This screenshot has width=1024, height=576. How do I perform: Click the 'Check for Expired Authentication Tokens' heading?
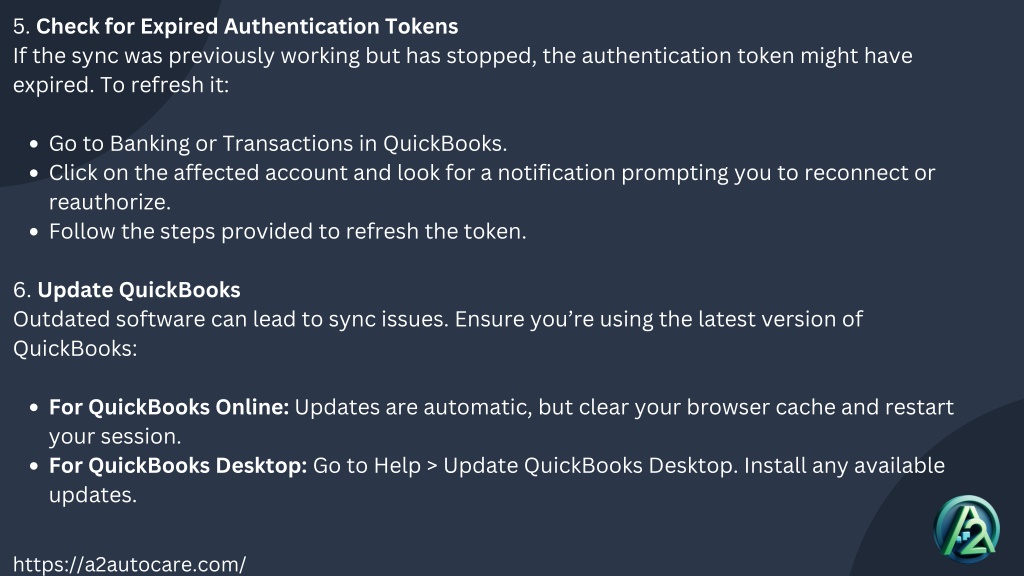(x=247, y=26)
